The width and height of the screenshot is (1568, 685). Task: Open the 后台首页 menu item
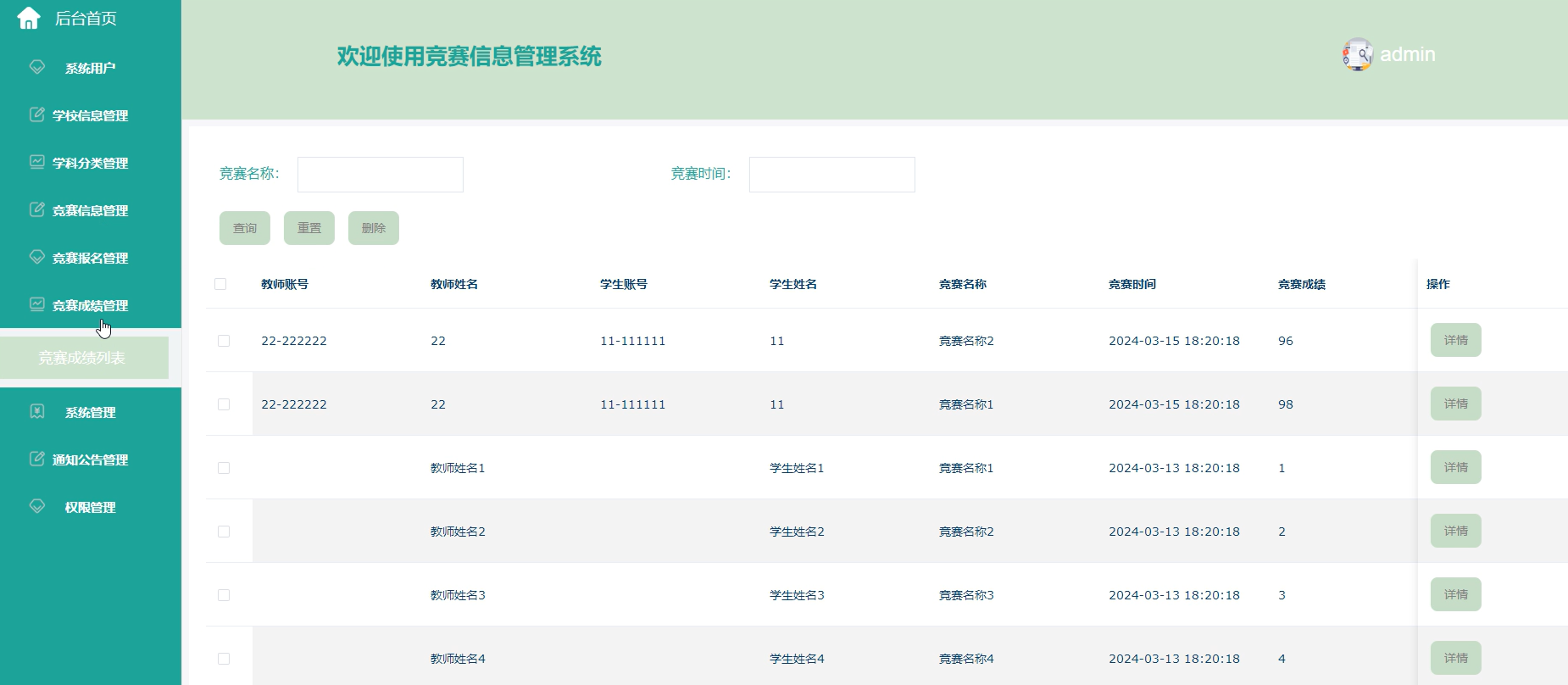[86, 19]
